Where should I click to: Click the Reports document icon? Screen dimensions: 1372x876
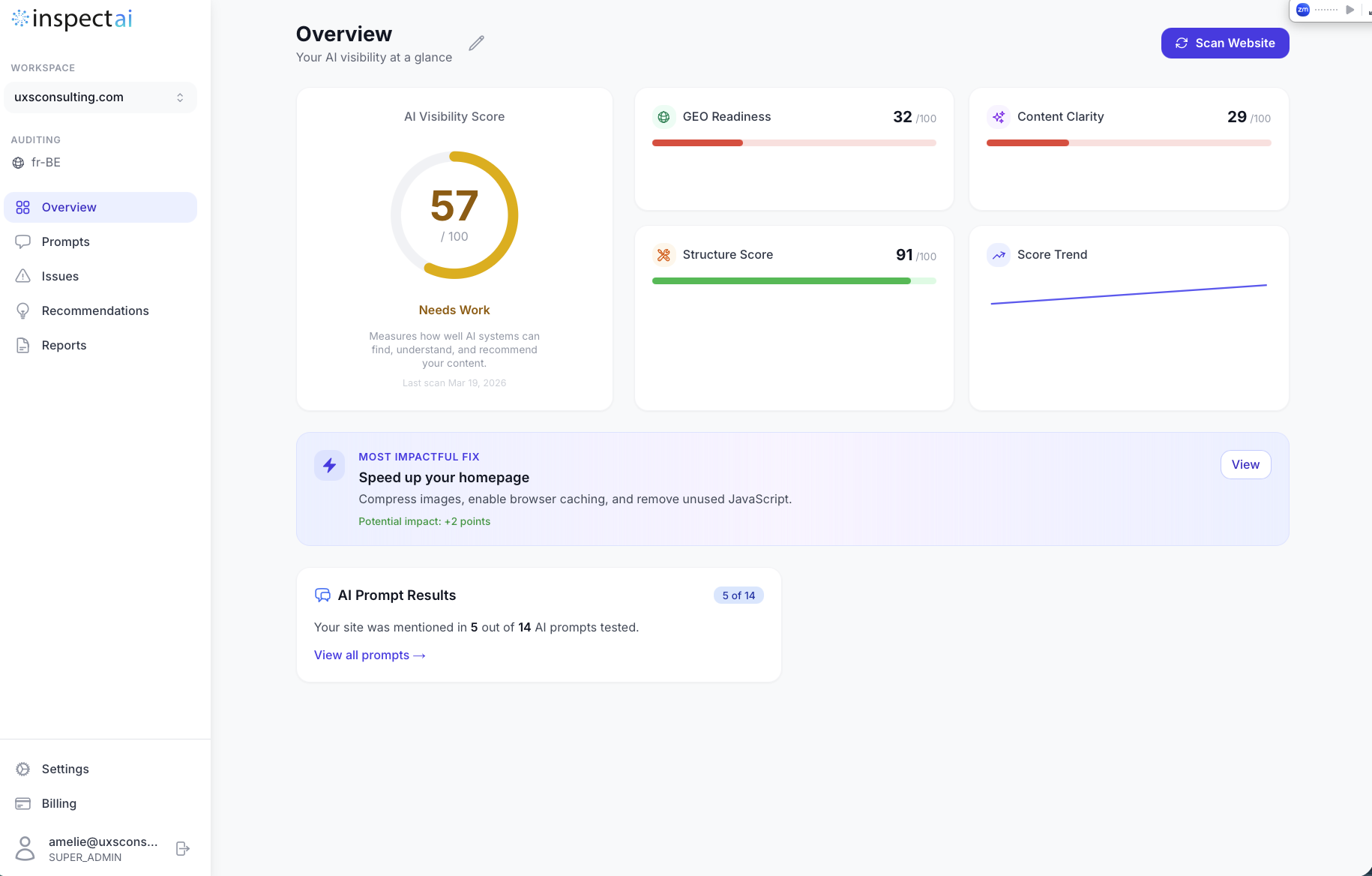(x=23, y=346)
